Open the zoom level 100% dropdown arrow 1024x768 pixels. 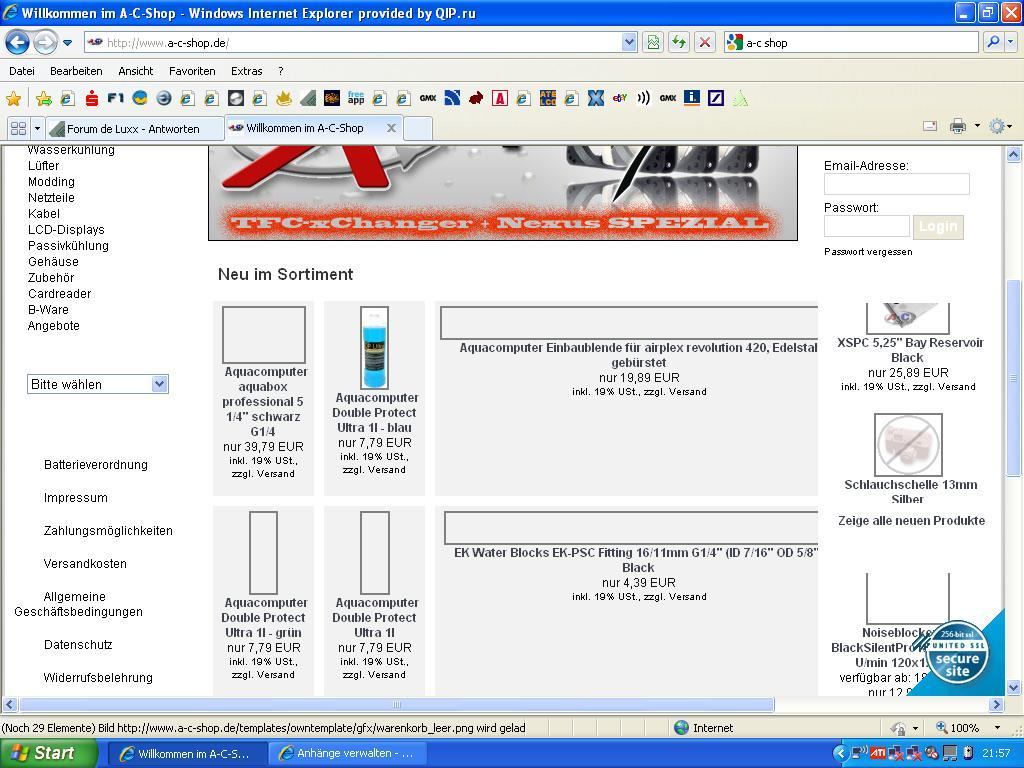[997, 728]
